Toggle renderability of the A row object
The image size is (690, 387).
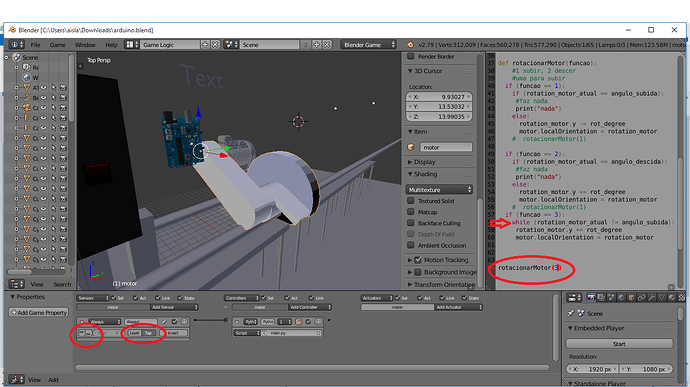click(x=63, y=88)
